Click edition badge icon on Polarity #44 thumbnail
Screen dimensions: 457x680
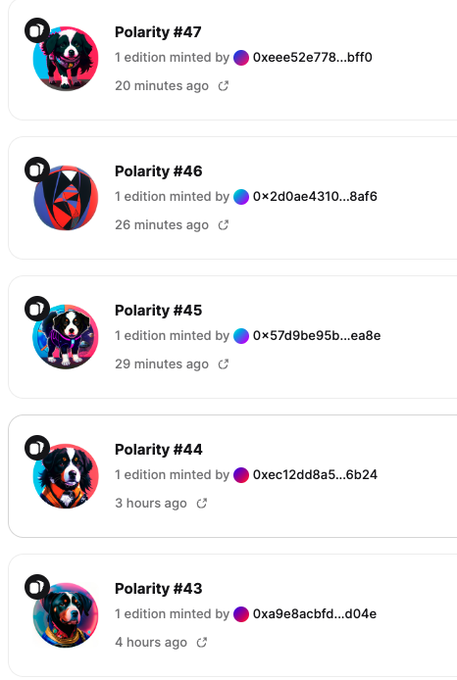(x=37, y=448)
